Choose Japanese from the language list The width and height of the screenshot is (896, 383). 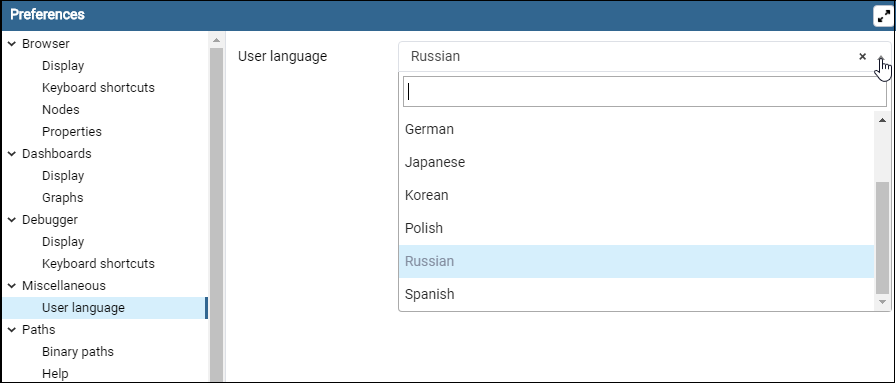coord(637,162)
